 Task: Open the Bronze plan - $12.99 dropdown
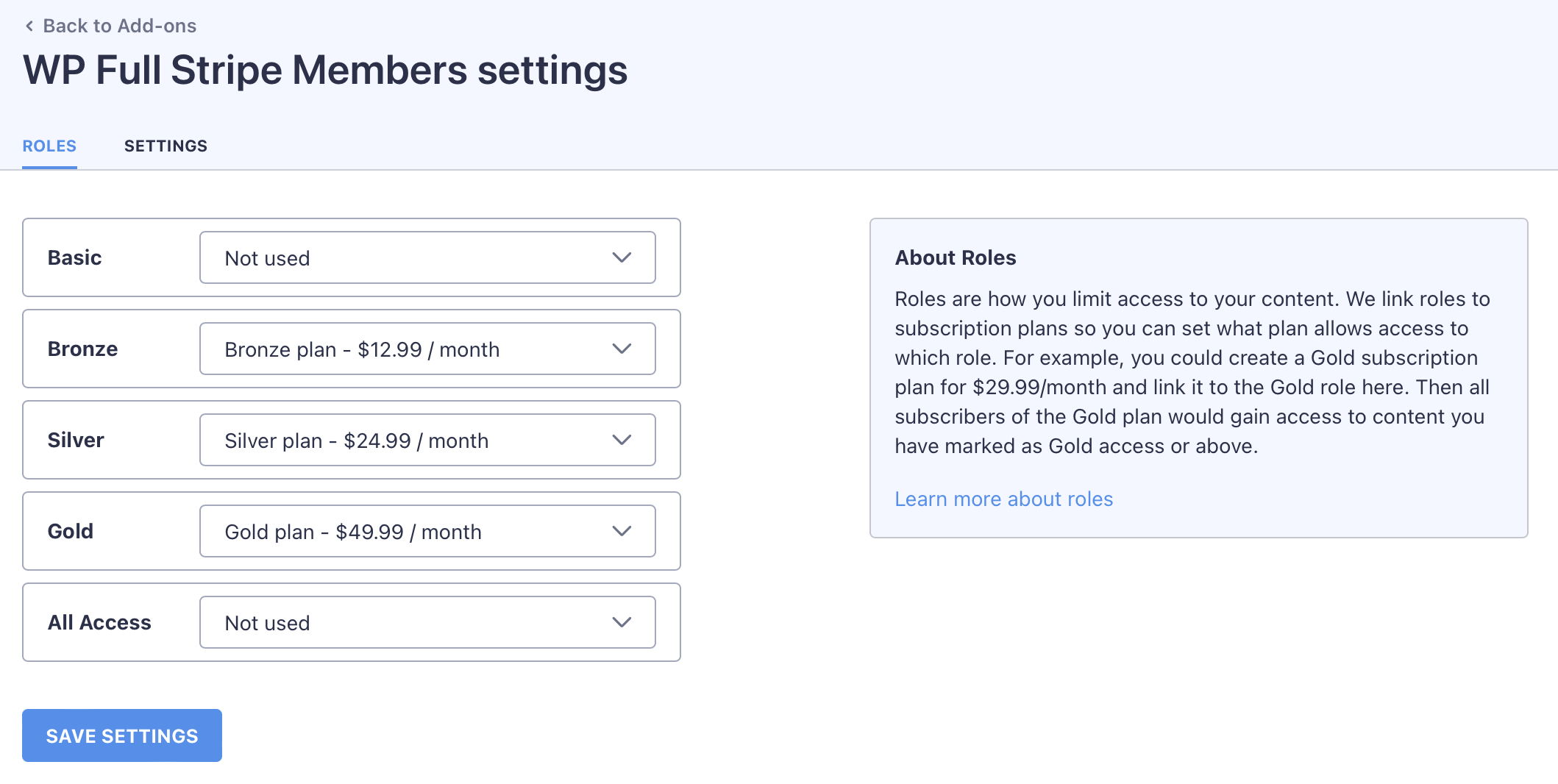[x=427, y=349]
